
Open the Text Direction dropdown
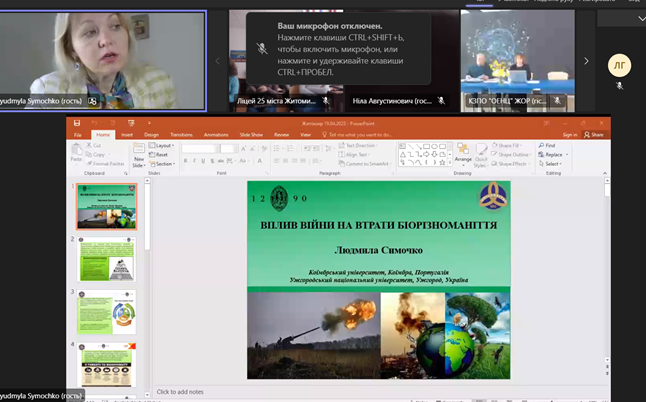(x=358, y=145)
